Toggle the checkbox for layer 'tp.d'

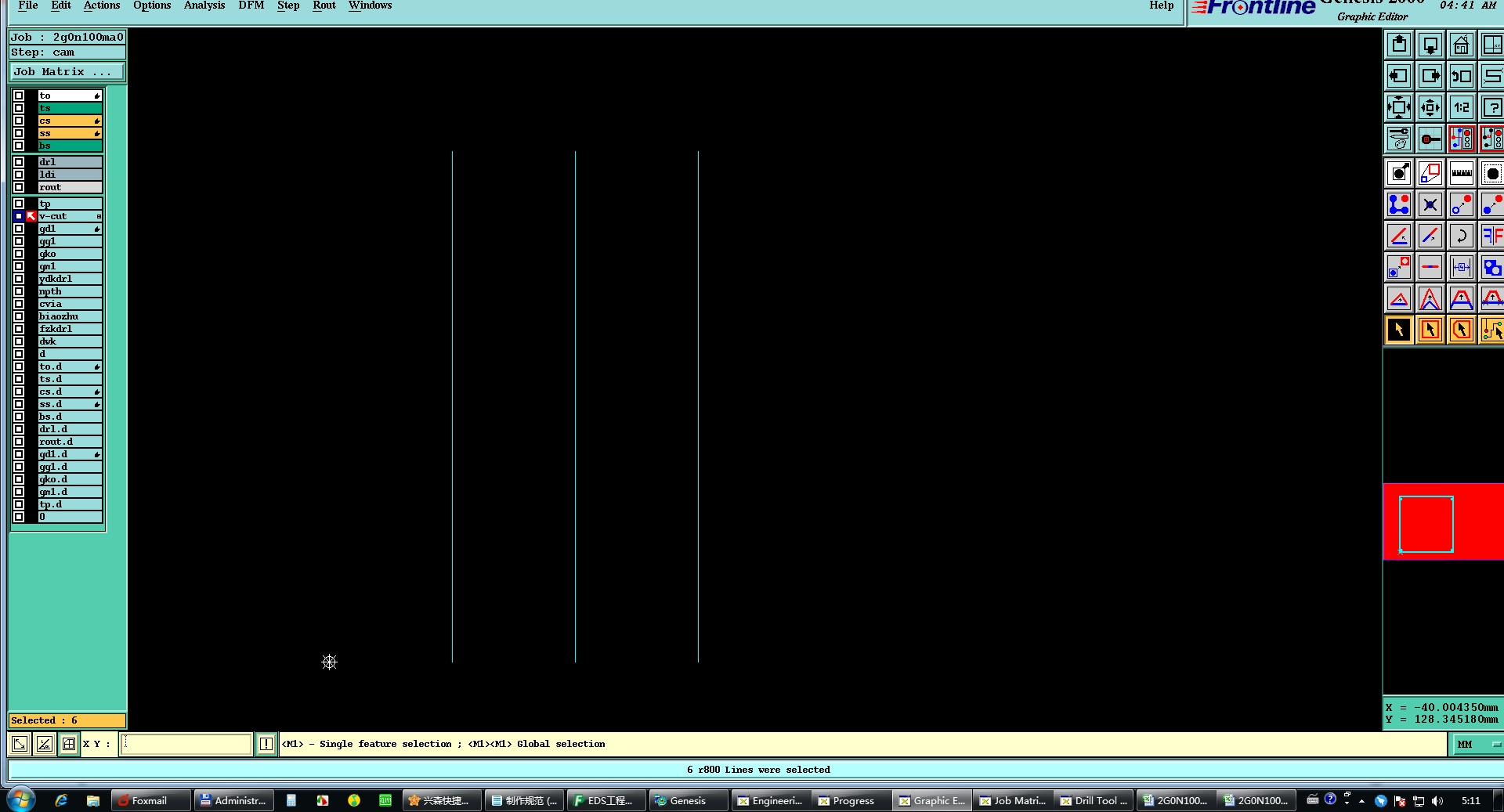(19, 504)
